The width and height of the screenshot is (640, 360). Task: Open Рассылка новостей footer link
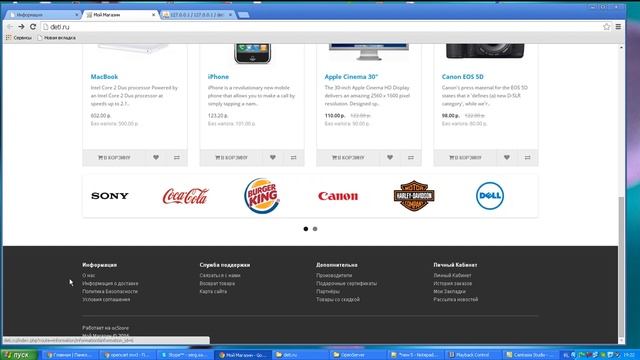(x=456, y=300)
